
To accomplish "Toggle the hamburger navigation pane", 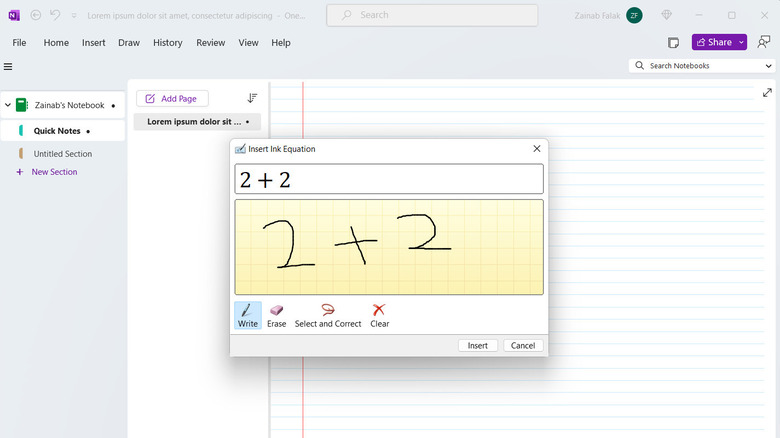I will [8, 67].
